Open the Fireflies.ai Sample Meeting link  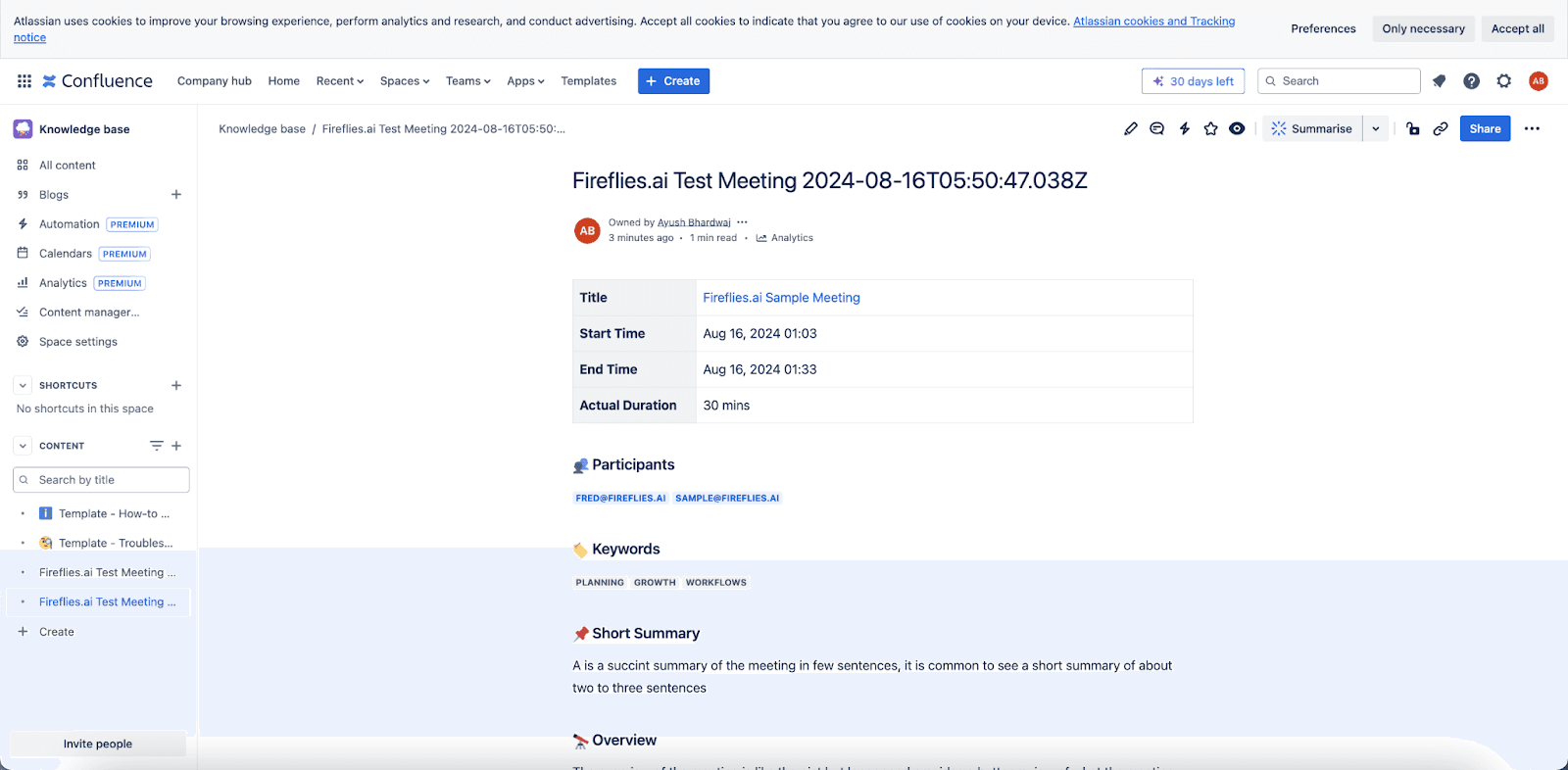coord(781,298)
